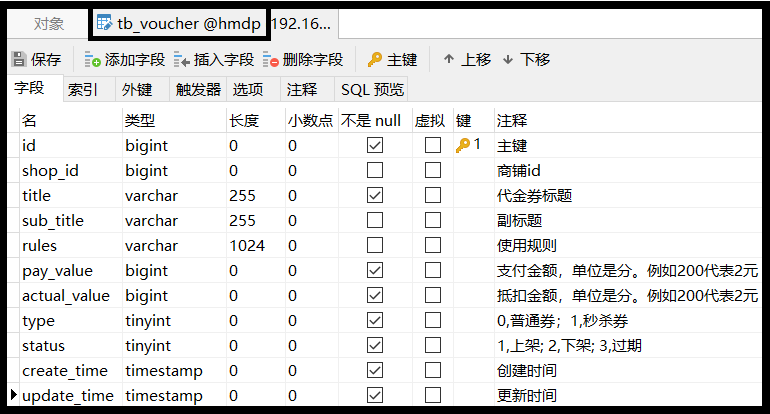The width and height of the screenshot is (770, 414).
Task: Click the primary key icon in id row
Action: click(463, 145)
